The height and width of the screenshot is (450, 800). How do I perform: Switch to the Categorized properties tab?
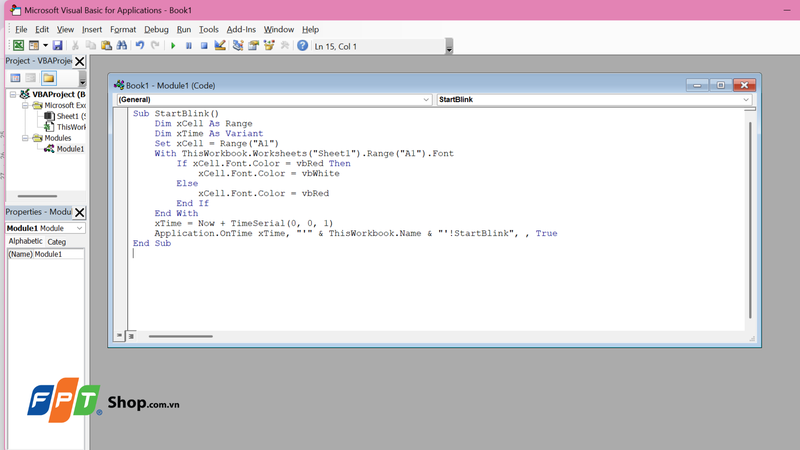tap(57, 242)
